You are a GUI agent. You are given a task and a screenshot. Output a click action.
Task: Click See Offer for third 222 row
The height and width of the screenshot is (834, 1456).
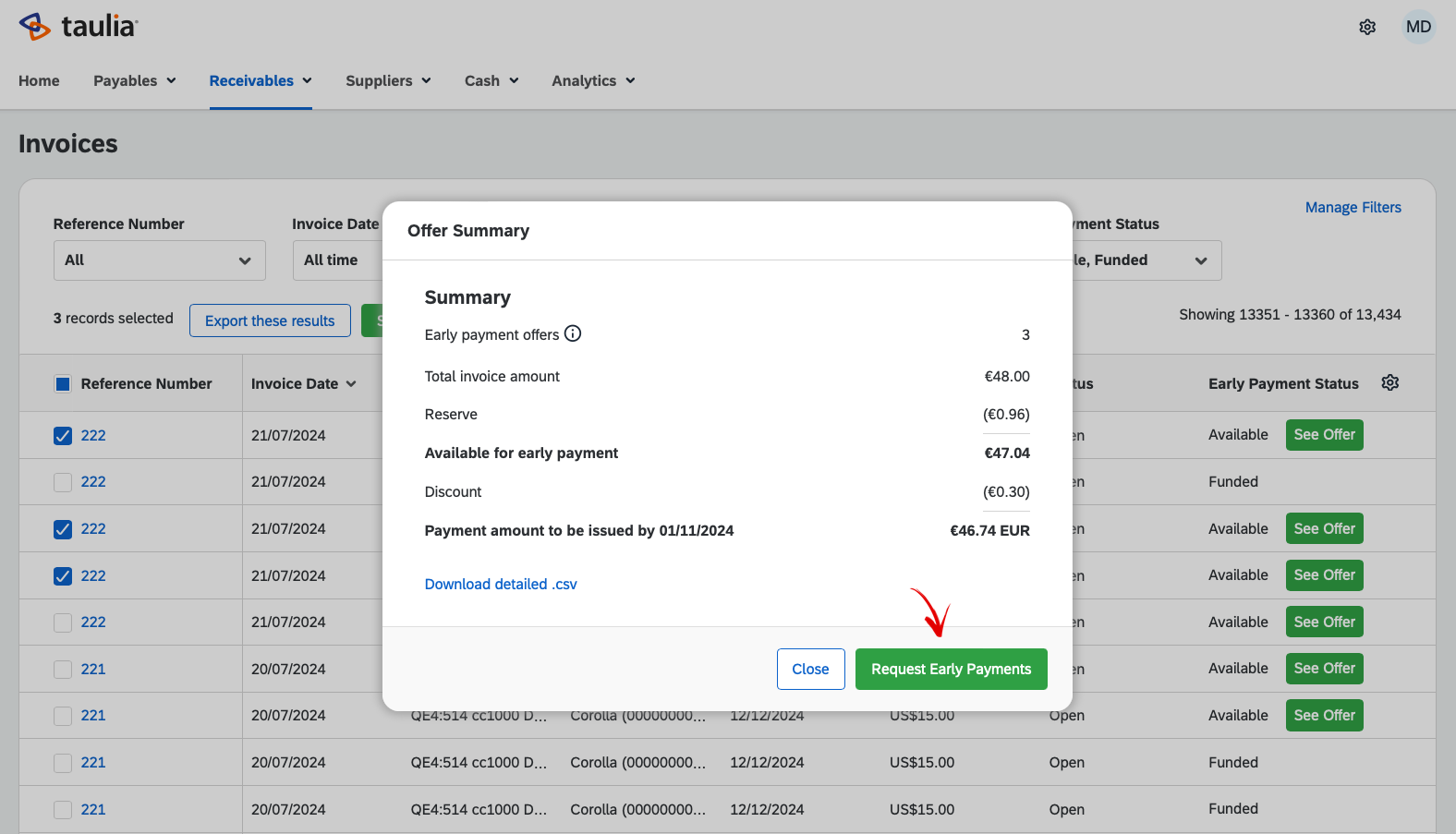[x=1324, y=528]
